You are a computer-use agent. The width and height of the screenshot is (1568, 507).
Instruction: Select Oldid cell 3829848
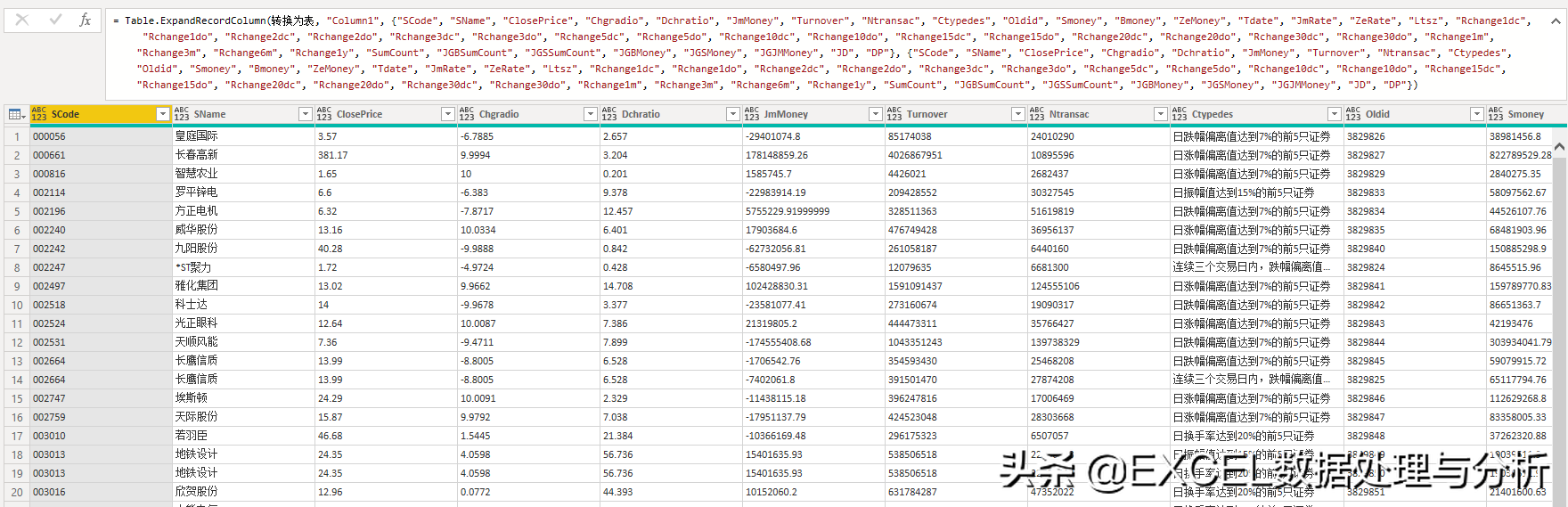(1415, 436)
